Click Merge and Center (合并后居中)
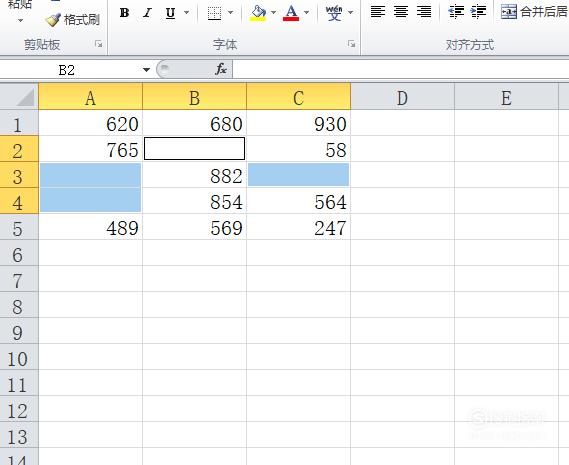 point(535,12)
